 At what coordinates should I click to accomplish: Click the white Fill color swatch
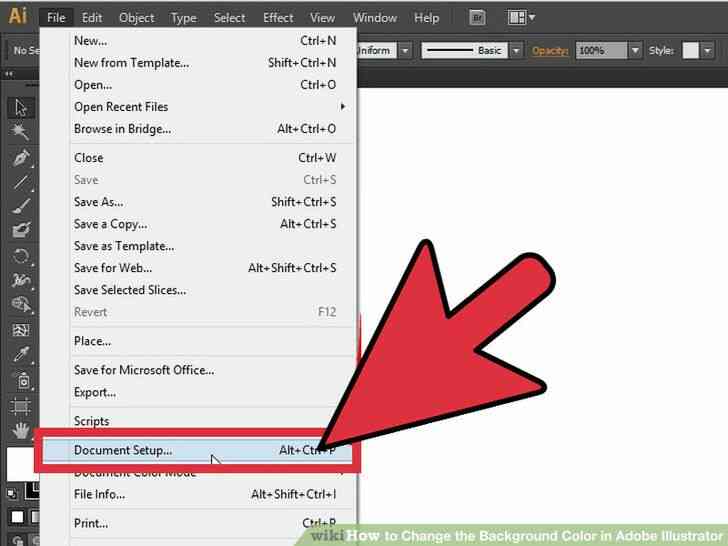[21, 464]
